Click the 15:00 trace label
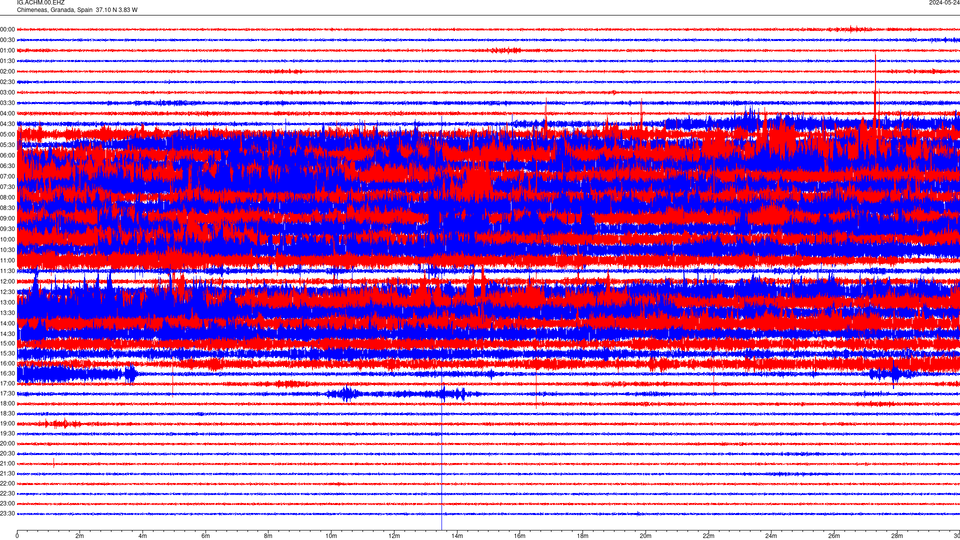Image resolution: width=960 pixels, height=540 pixels. coord(7,343)
